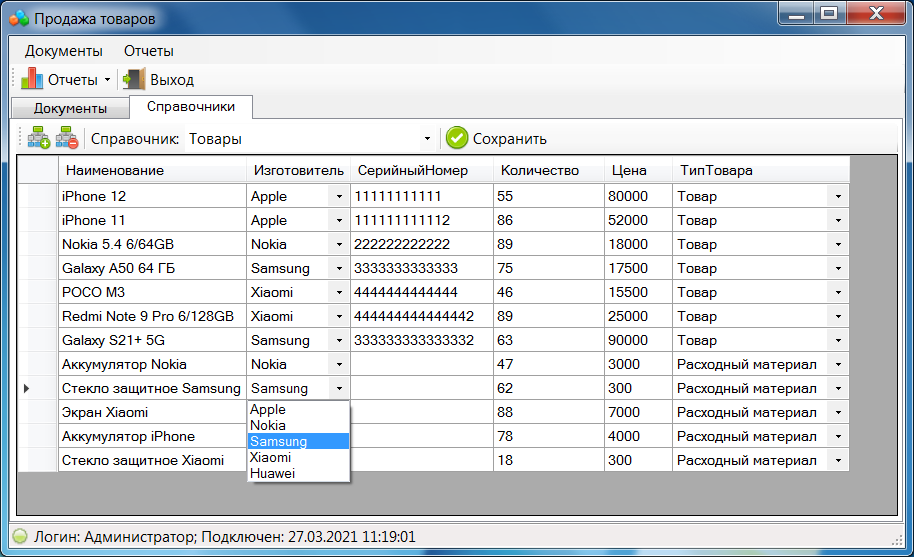The width and height of the screenshot is (914, 557).
Task: Click price 7000 cell for Экран Xiaomi
Action: (638, 413)
